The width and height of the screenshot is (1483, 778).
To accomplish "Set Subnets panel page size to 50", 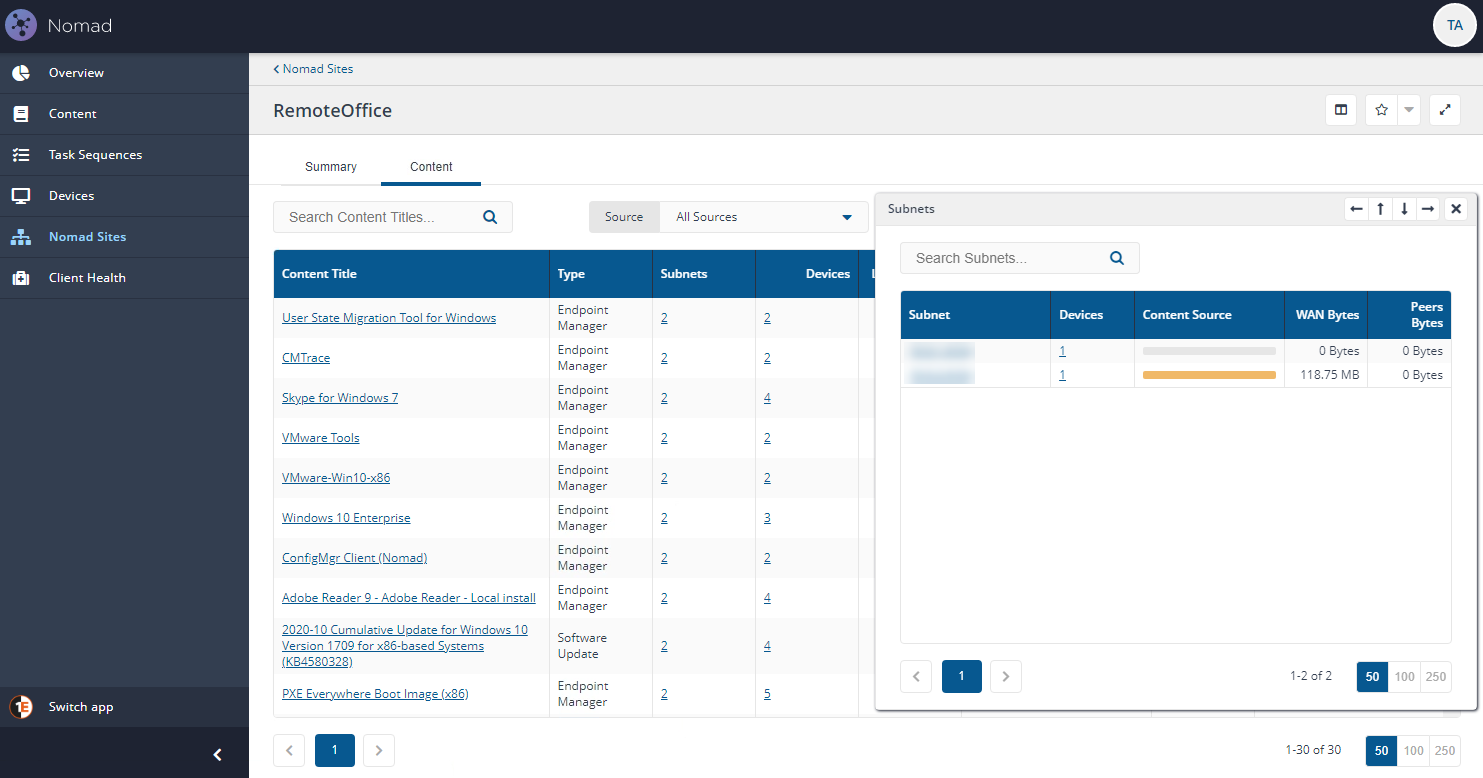I will coord(1373,677).
